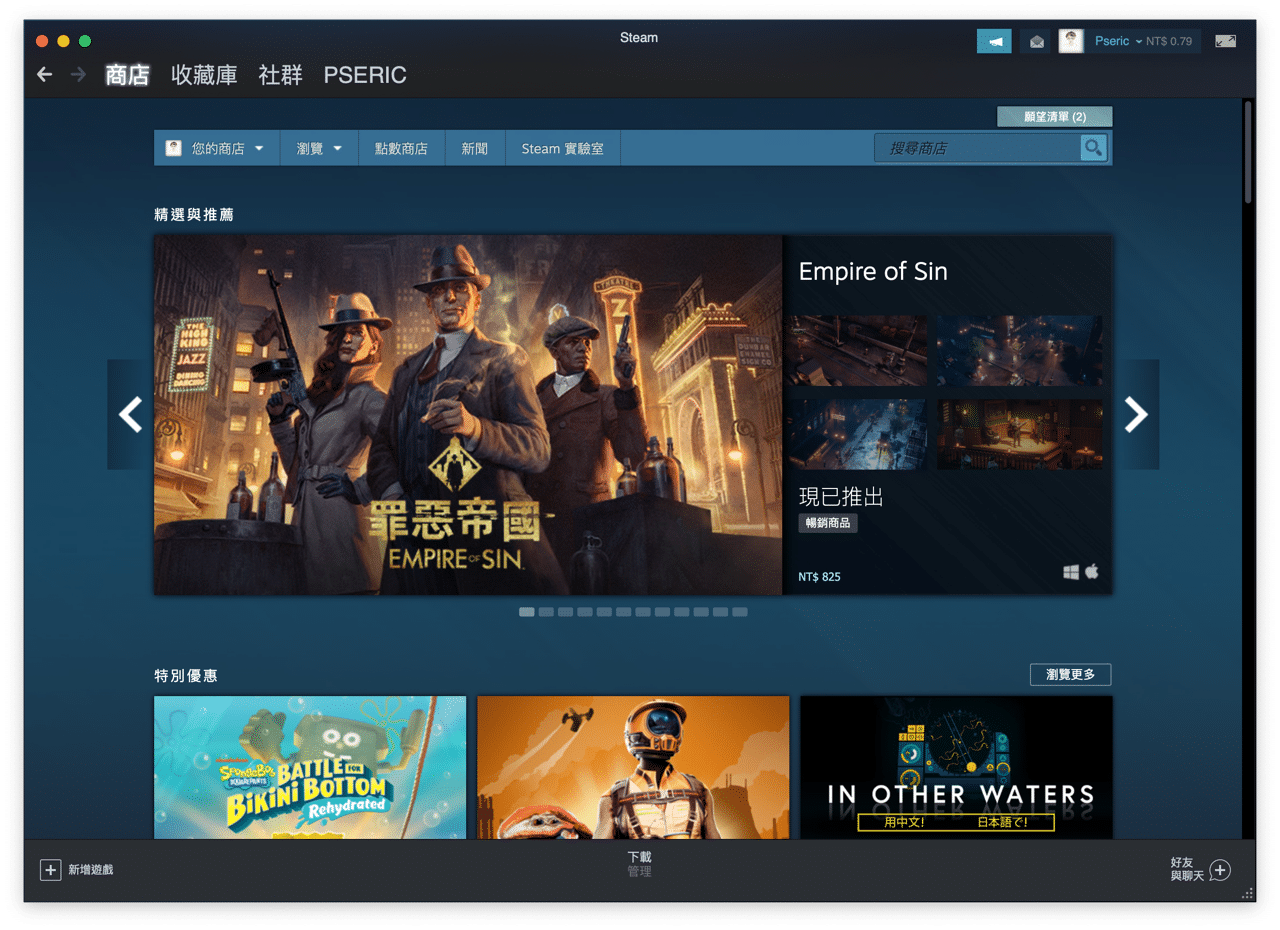The width and height of the screenshot is (1280, 930).
Task: Show next featured game carousel arrow
Action: click(x=1136, y=414)
